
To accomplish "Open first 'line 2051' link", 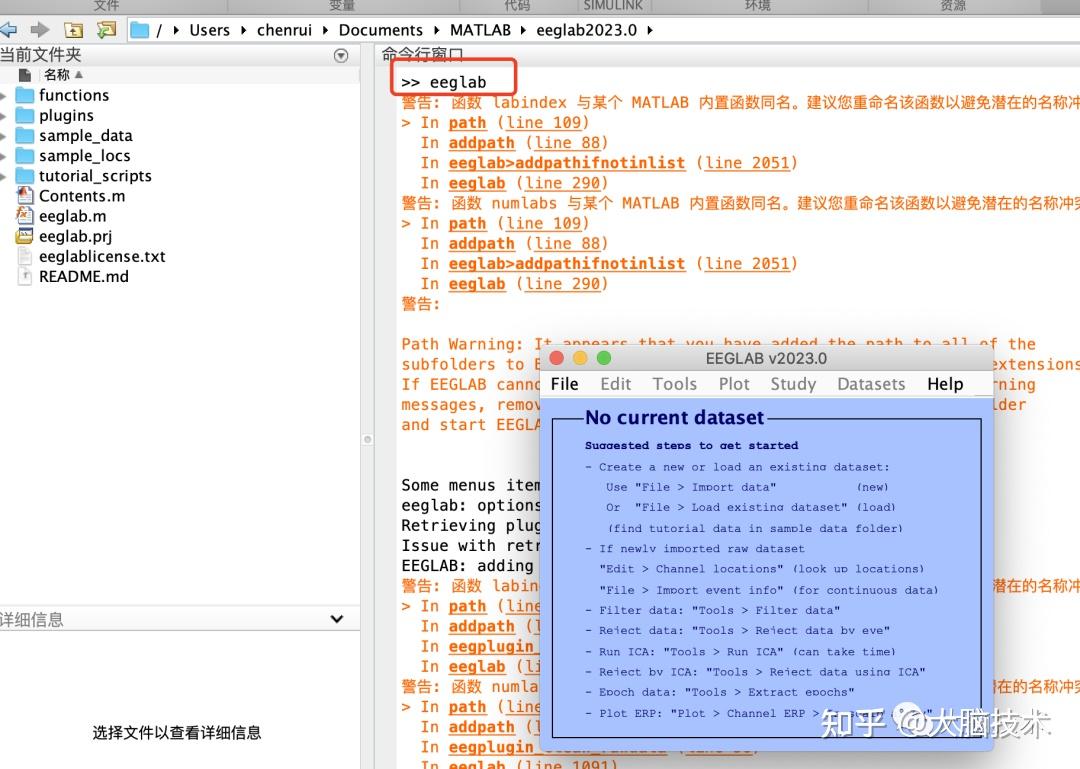I will pyautogui.click(x=747, y=163).
